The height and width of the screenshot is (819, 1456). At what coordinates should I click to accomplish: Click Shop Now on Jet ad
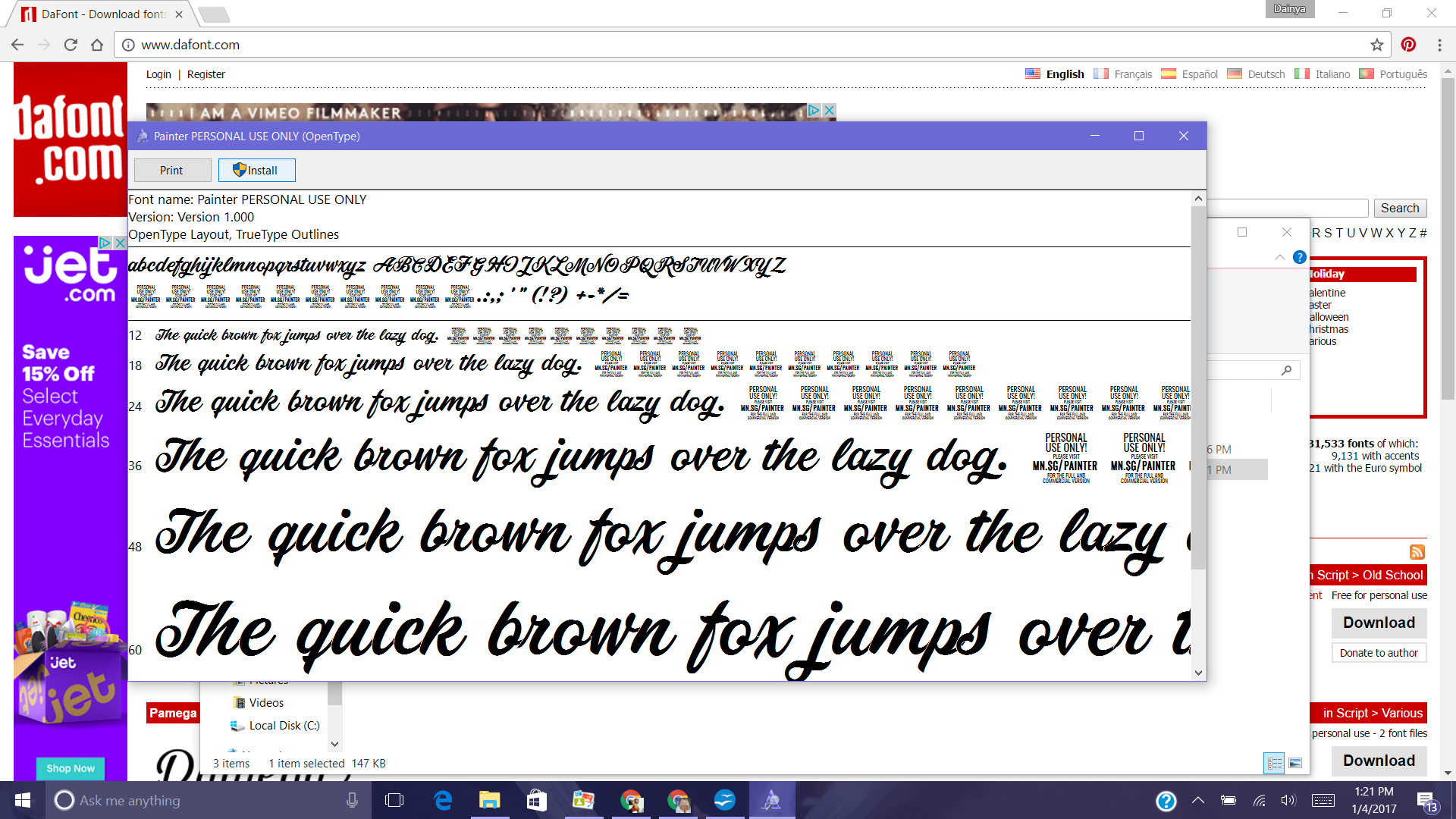71,768
